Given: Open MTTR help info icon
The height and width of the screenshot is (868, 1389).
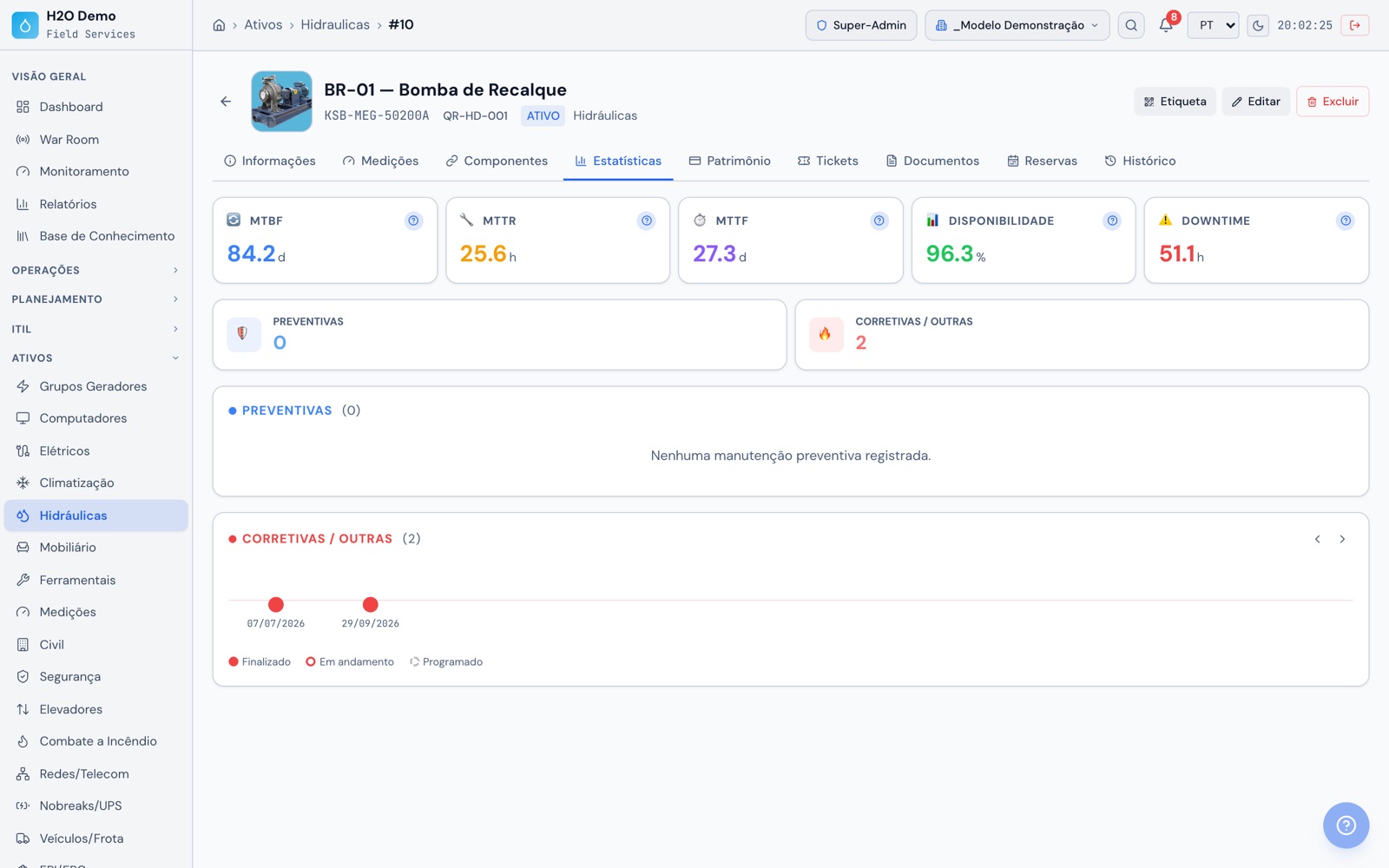Looking at the screenshot, I should (x=647, y=220).
